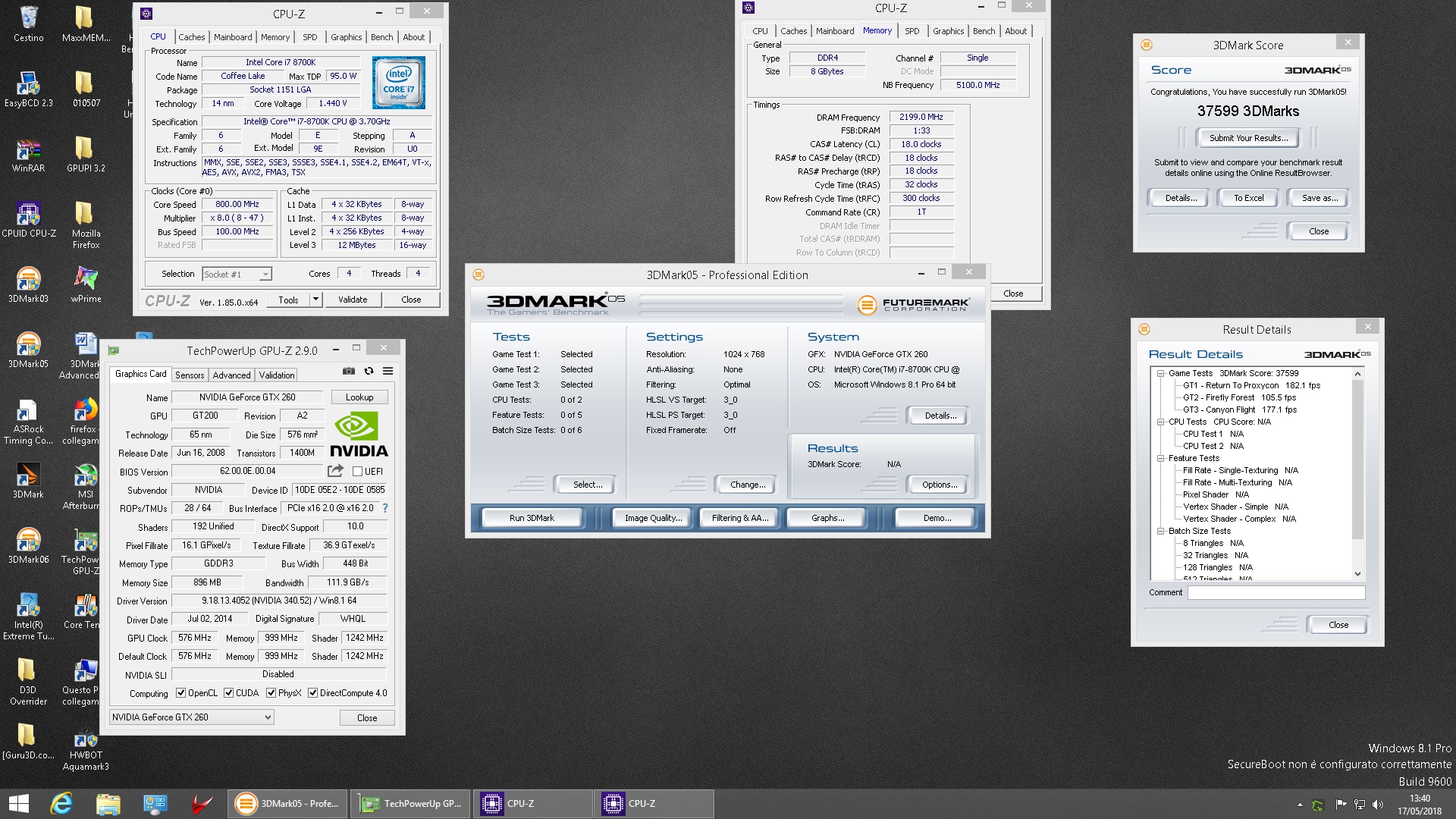Select the wPrime desktop icon
1456x819 pixels.
tap(86, 285)
